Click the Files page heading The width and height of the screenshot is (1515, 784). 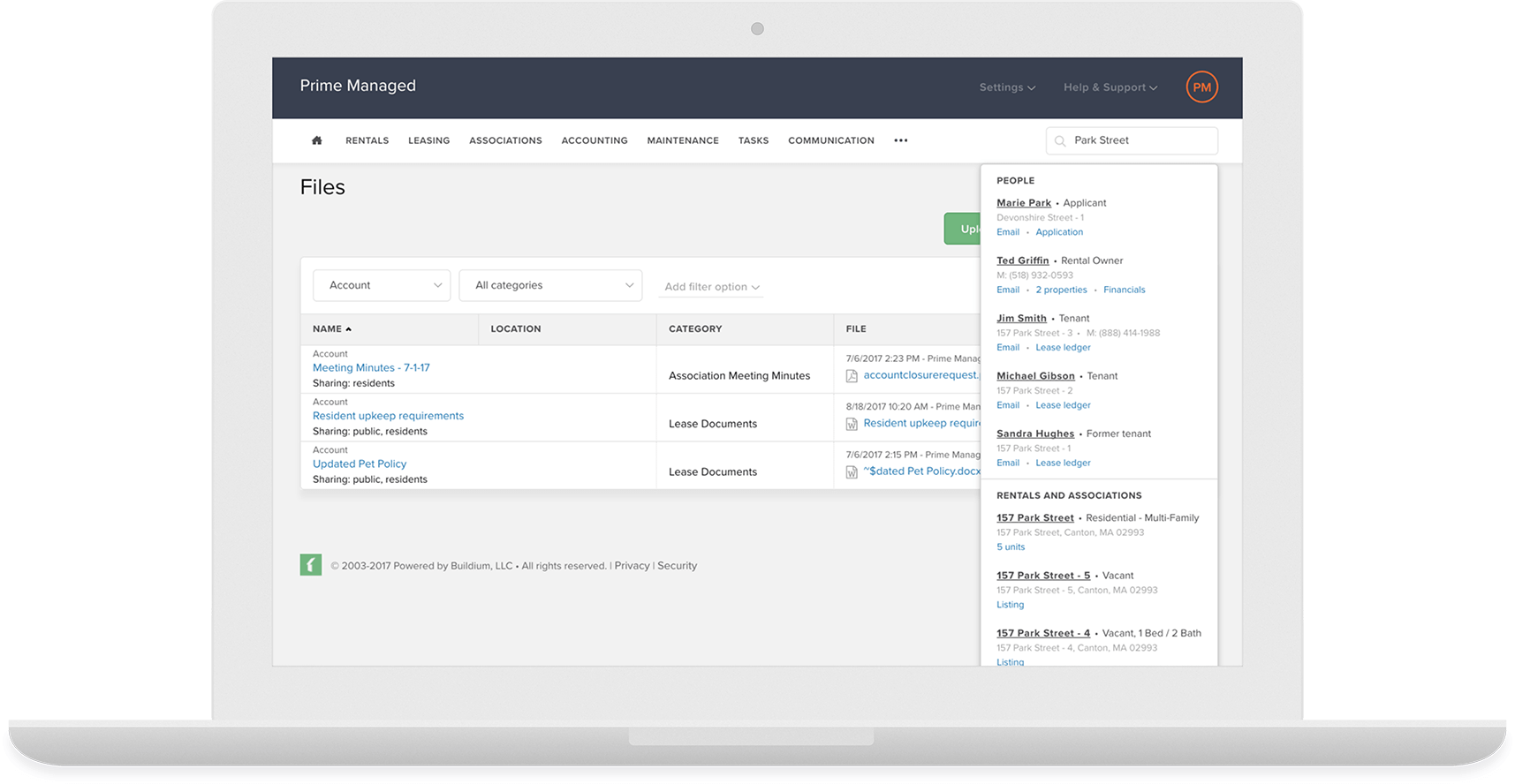pyautogui.click(x=322, y=187)
